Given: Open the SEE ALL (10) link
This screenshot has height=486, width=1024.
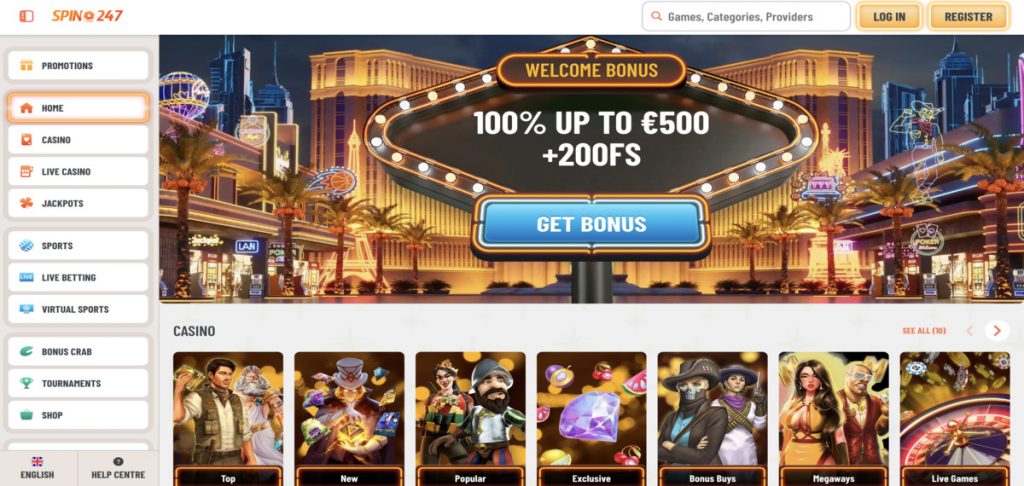Looking at the screenshot, I should click(x=924, y=331).
